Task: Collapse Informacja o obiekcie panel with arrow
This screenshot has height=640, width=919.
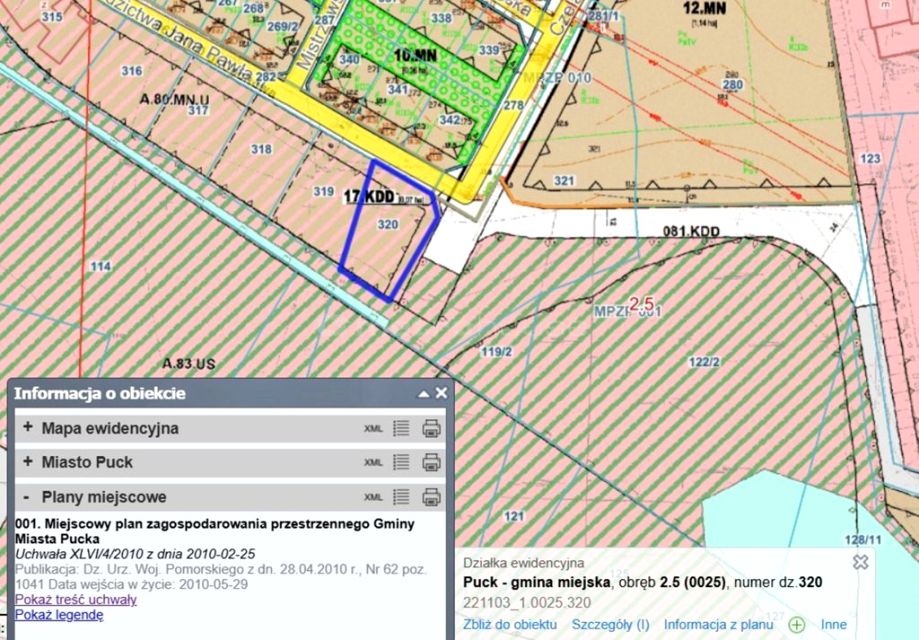Action: [424, 394]
